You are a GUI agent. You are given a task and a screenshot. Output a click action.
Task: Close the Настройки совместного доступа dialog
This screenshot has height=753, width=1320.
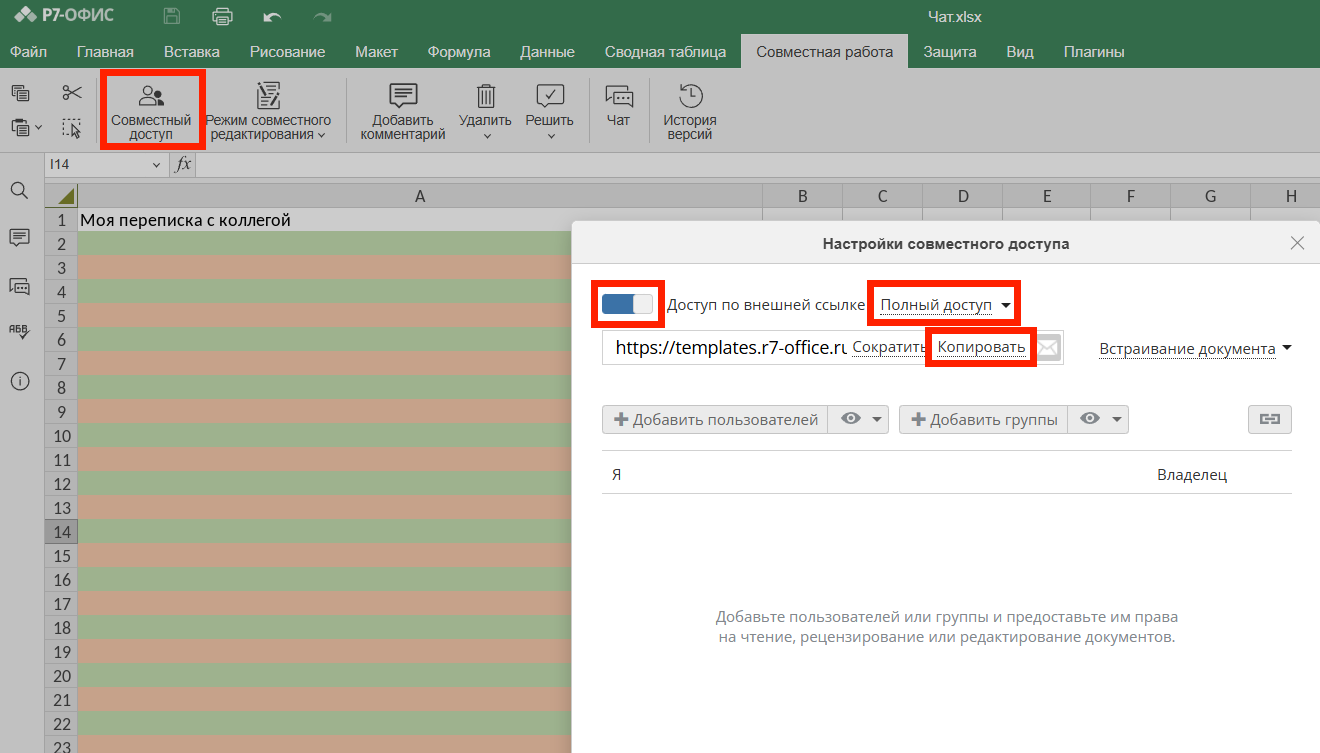[1297, 243]
